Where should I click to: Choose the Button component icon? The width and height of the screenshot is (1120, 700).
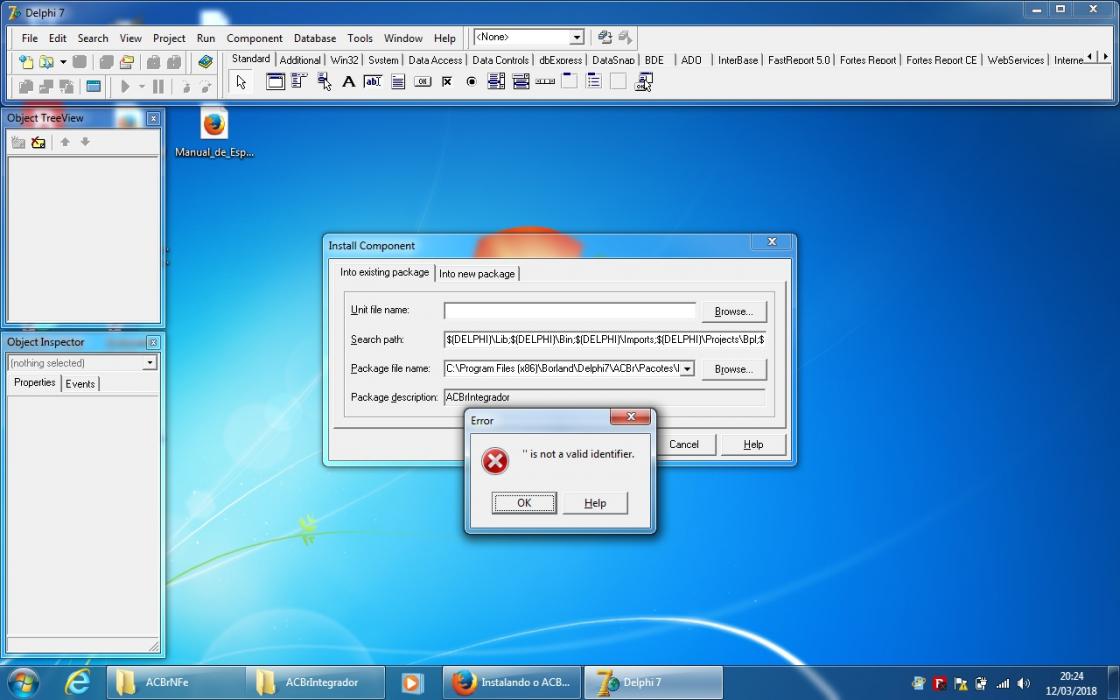pyautogui.click(x=423, y=82)
